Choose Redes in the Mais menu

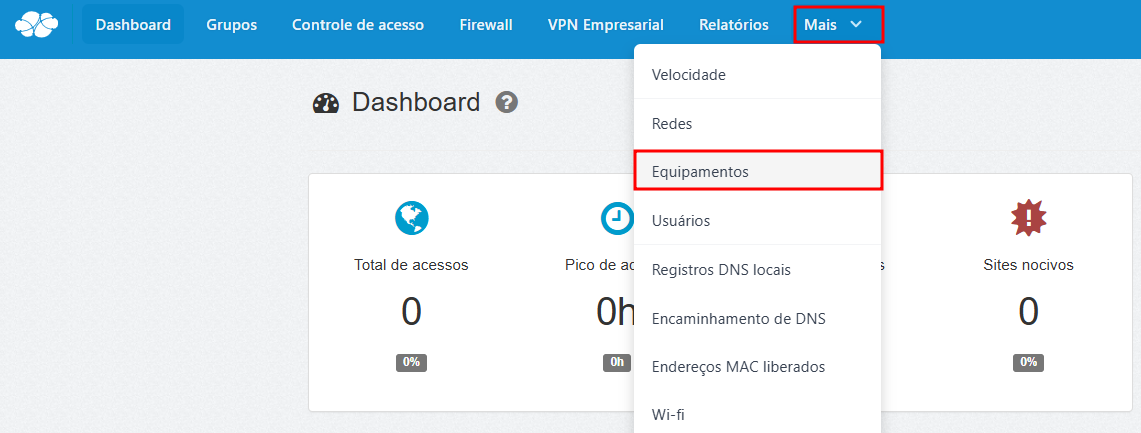pyautogui.click(x=672, y=124)
